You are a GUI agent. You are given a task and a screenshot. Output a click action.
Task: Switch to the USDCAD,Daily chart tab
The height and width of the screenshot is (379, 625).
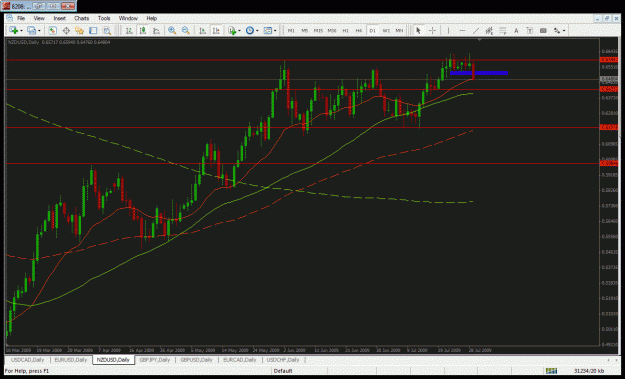pos(28,360)
